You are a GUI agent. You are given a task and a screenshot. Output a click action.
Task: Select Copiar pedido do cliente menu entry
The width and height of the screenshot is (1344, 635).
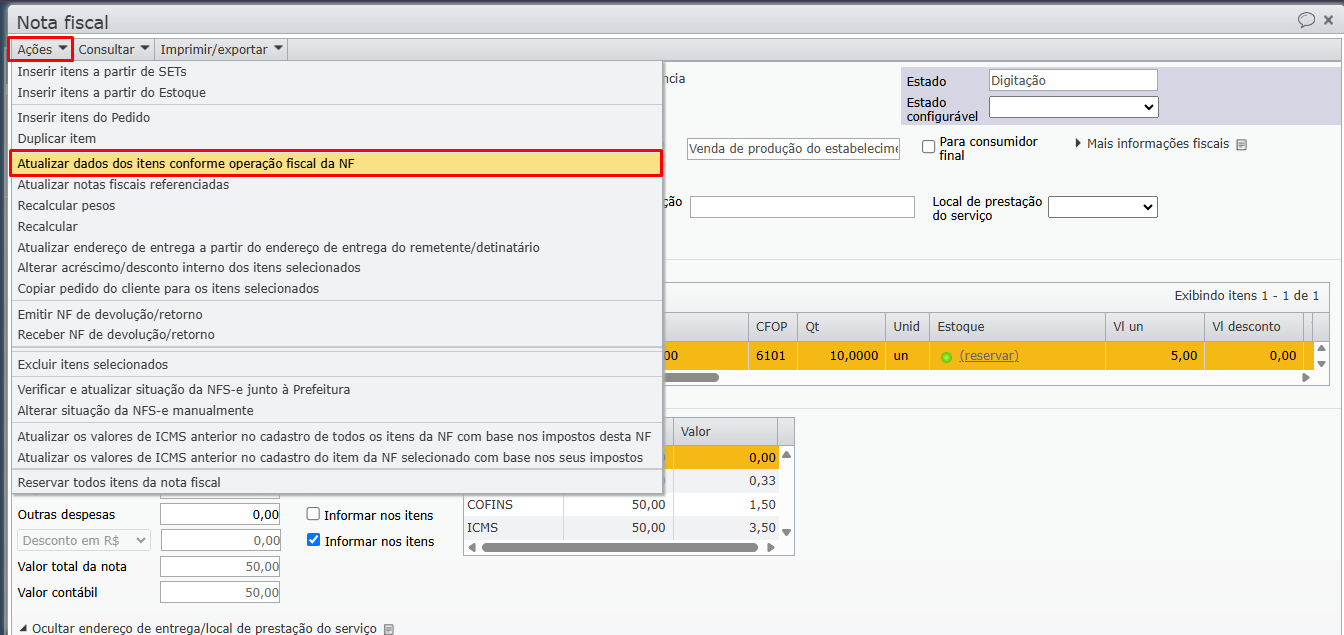click(337, 289)
